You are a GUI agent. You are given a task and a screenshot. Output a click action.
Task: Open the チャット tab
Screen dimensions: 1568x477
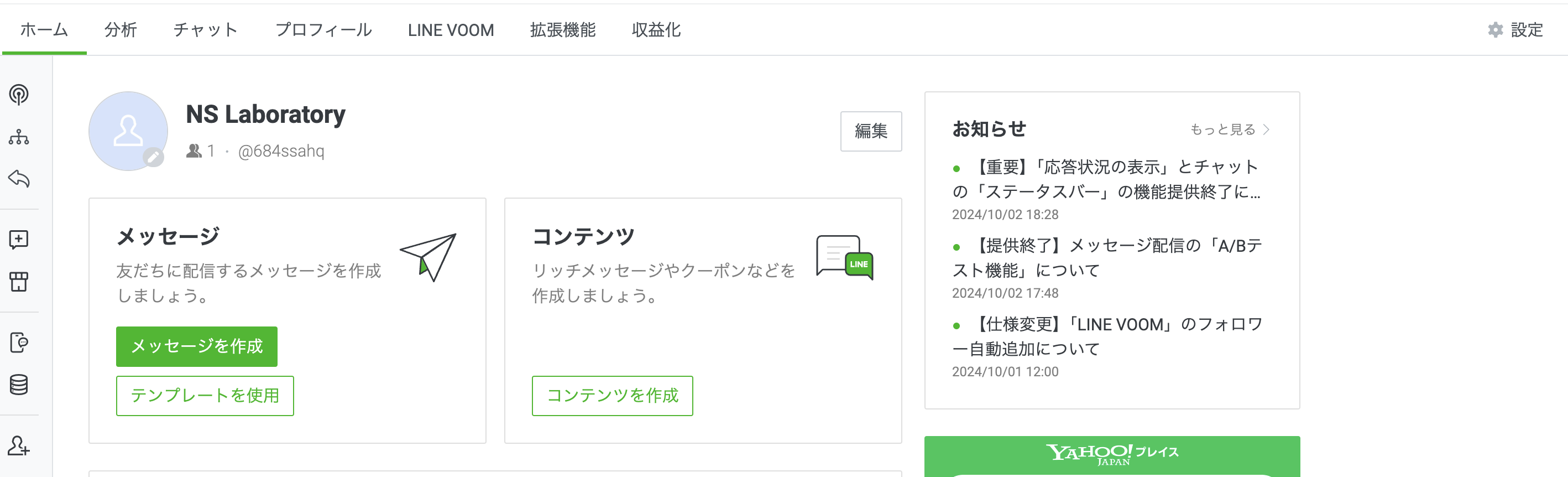[x=206, y=30]
